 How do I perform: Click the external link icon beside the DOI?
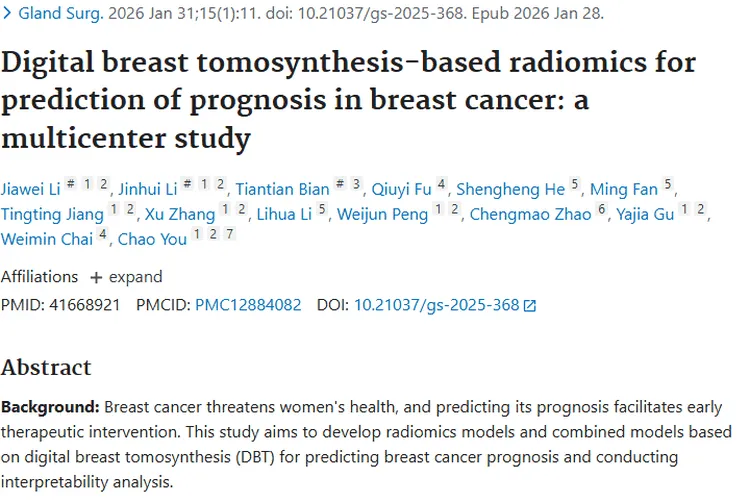530,306
